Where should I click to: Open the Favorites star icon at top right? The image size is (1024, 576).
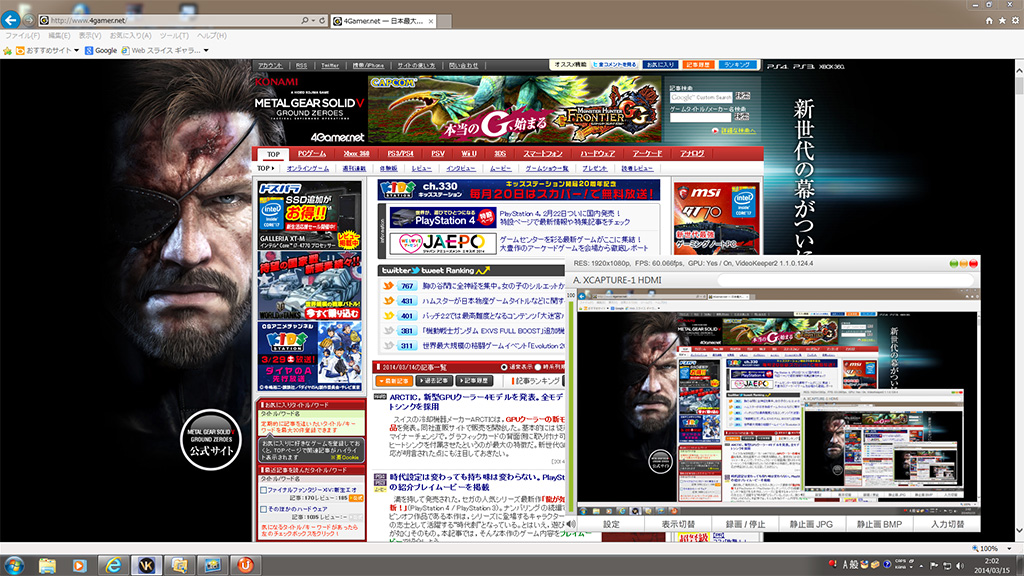coord(1002,21)
